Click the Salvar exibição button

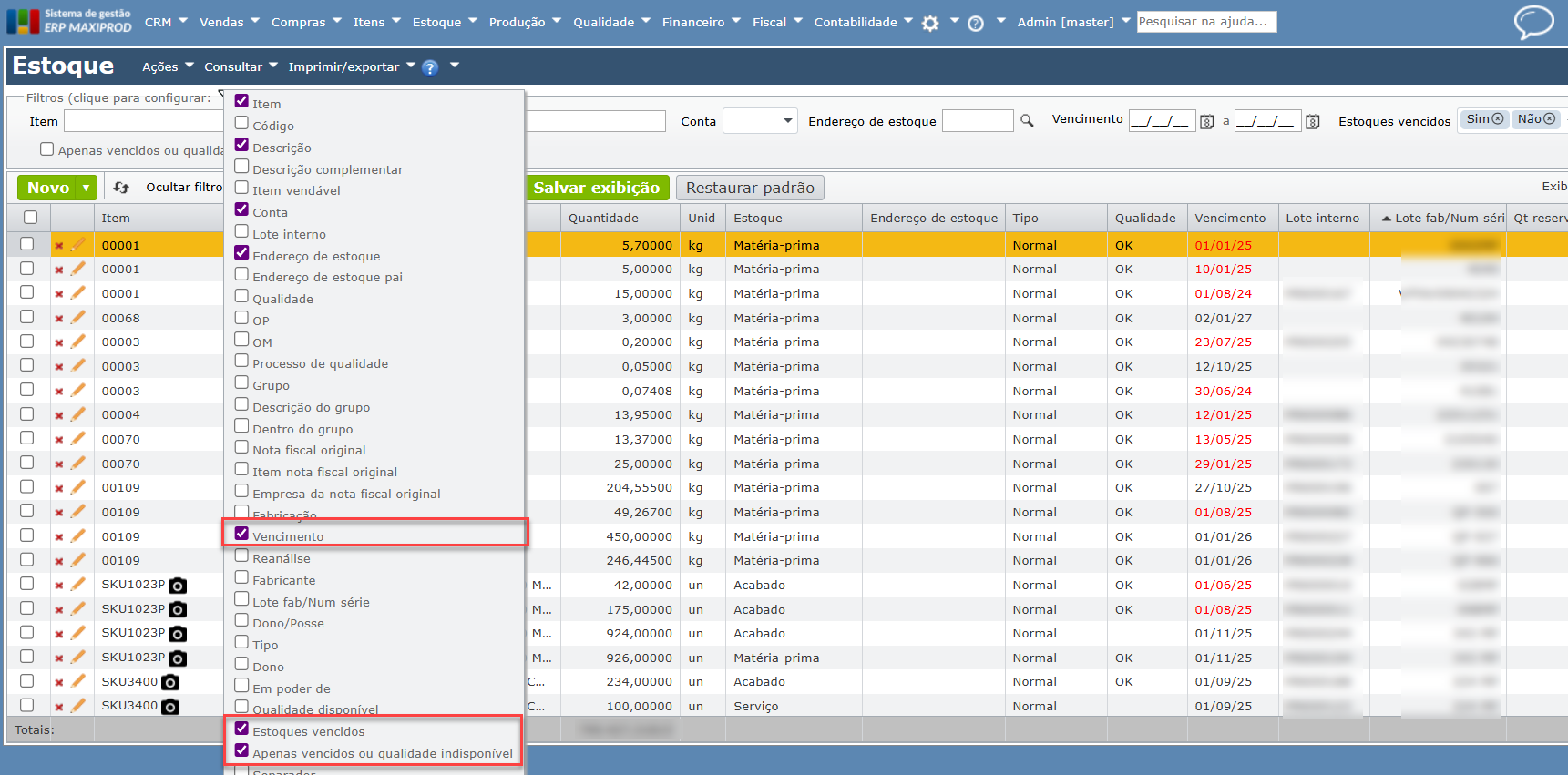pyautogui.click(x=597, y=188)
